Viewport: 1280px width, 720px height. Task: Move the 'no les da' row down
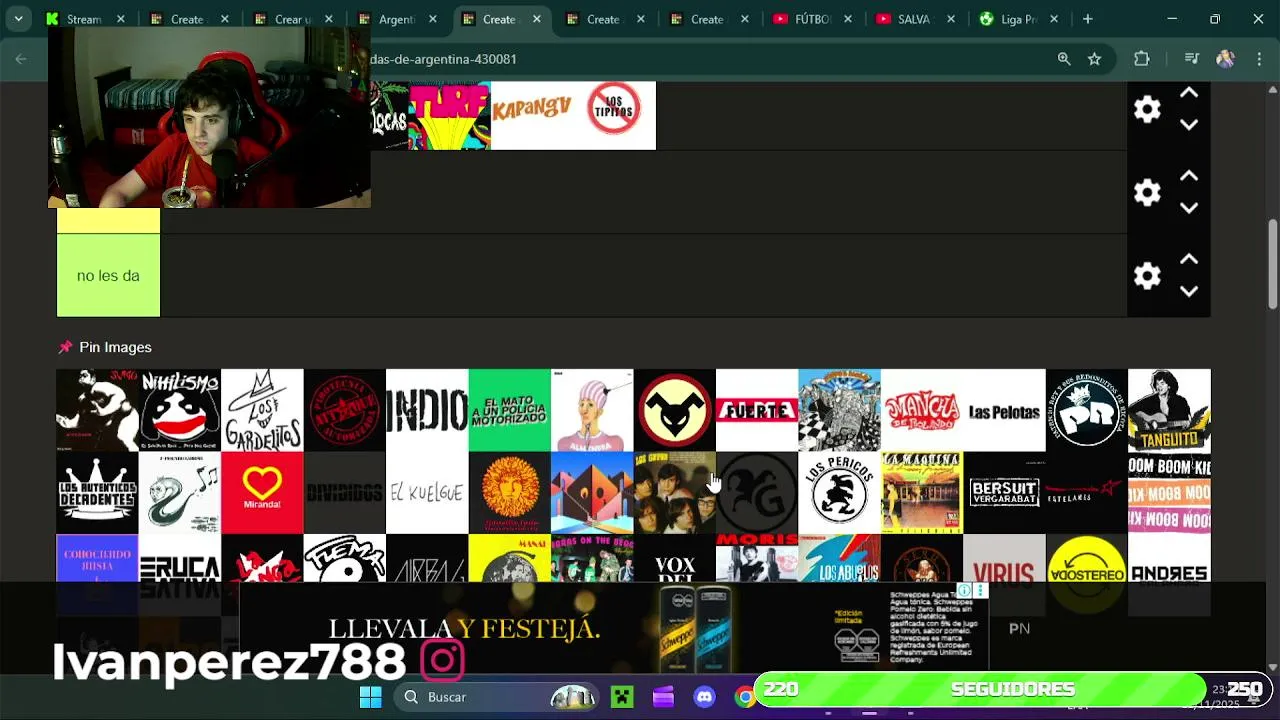(1189, 291)
